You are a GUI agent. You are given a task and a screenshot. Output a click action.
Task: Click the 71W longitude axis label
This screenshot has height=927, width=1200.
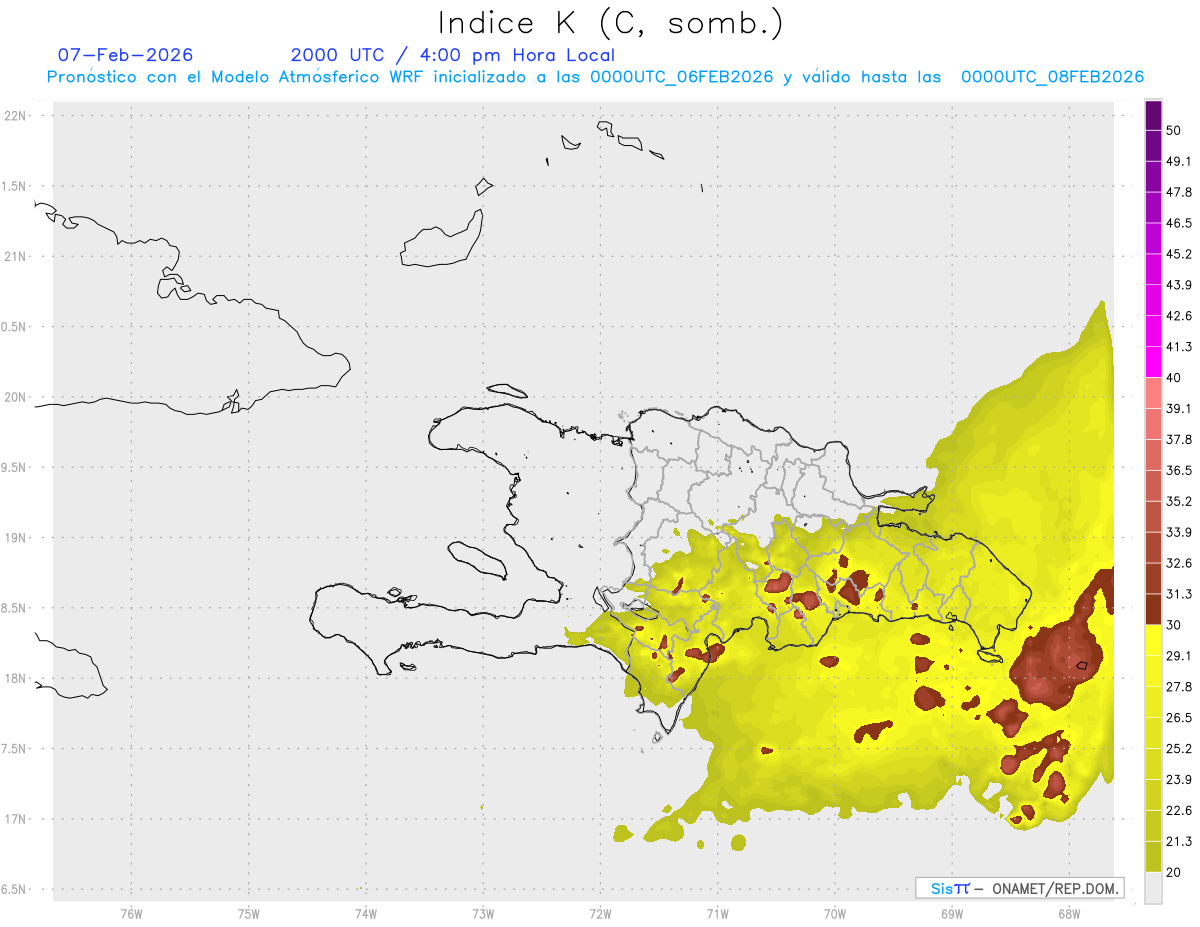click(717, 913)
